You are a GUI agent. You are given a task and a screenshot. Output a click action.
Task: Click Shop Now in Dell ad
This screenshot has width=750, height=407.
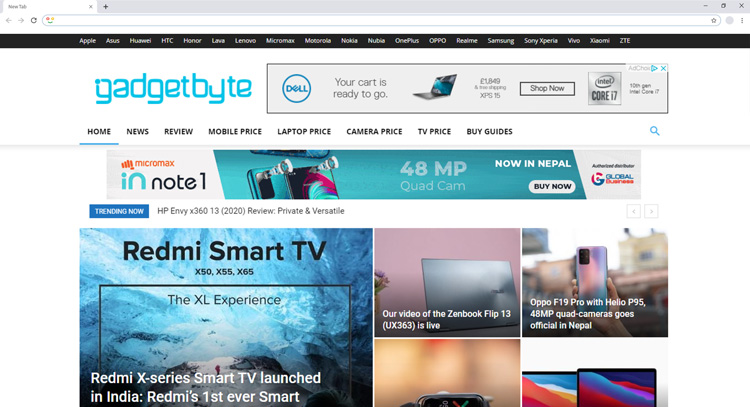[x=547, y=88]
